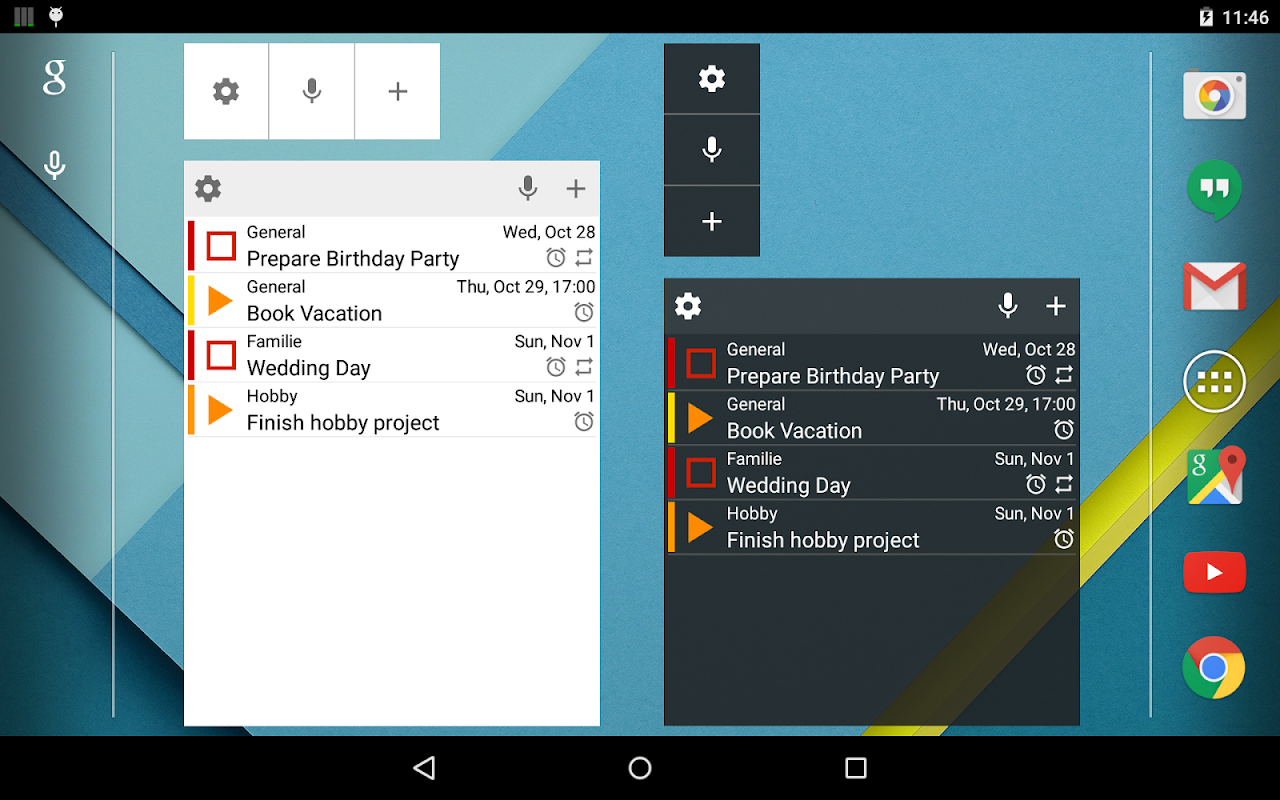1280x800 pixels.
Task: Tap microphone in light horizontal widget bar
Action: [312, 91]
